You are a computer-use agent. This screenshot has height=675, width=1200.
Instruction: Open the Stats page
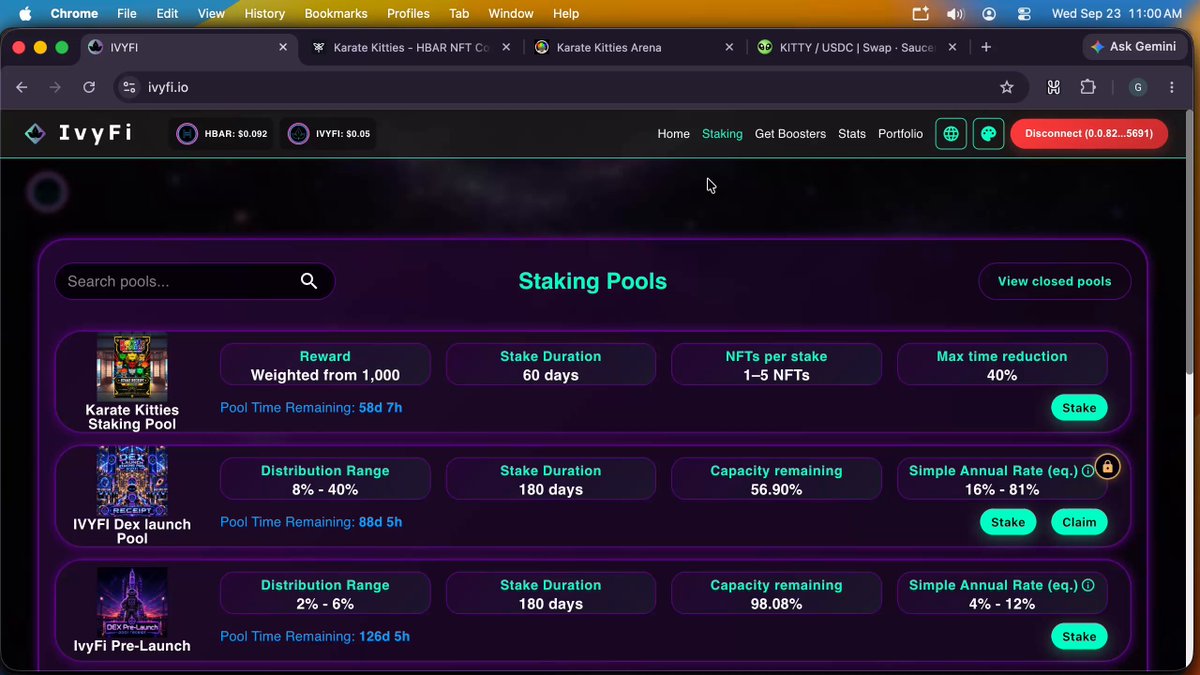coord(852,134)
